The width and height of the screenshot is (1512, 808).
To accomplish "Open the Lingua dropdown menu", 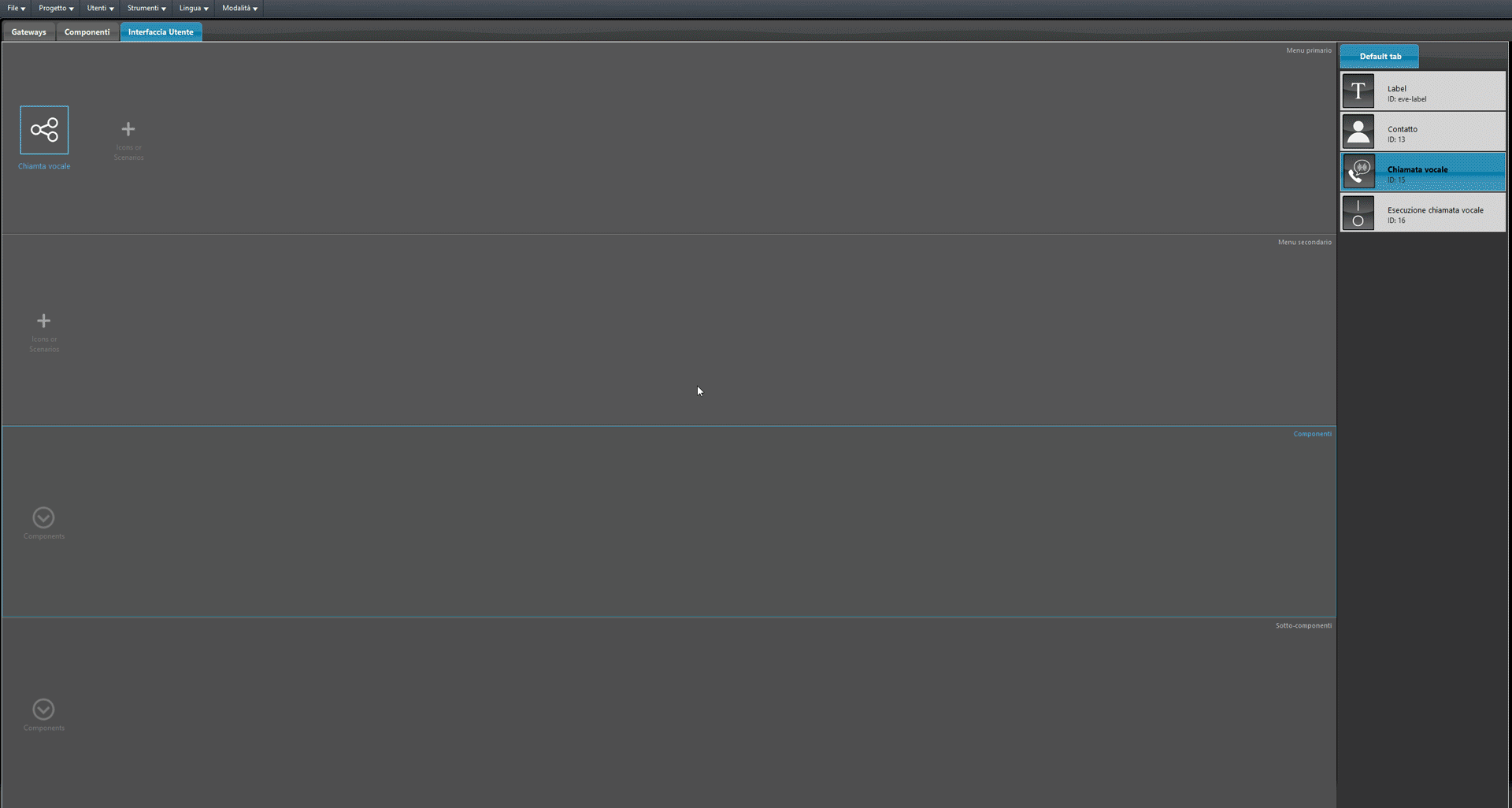I will pyautogui.click(x=194, y=8).
